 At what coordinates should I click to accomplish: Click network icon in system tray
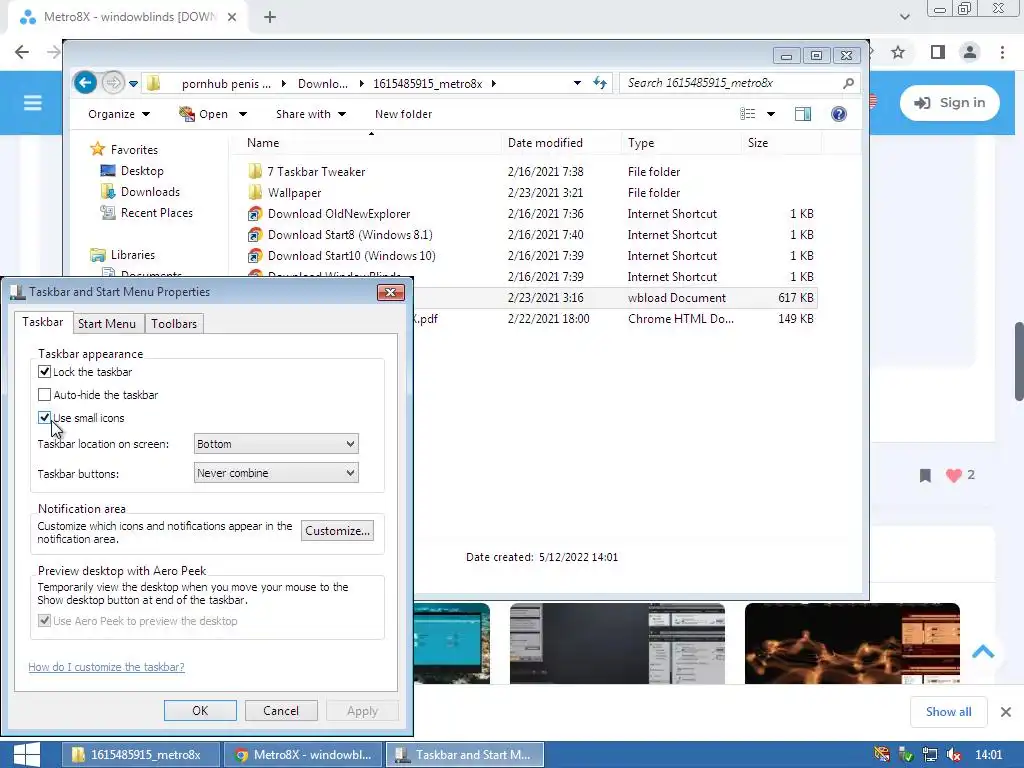point(930,755)
